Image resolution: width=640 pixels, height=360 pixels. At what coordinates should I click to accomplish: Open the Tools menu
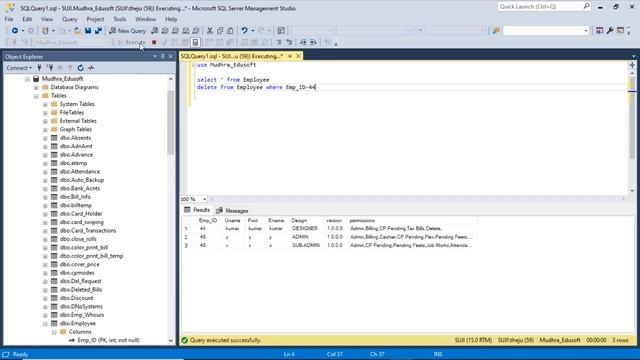pyautogui.click(x=120, y=19)
